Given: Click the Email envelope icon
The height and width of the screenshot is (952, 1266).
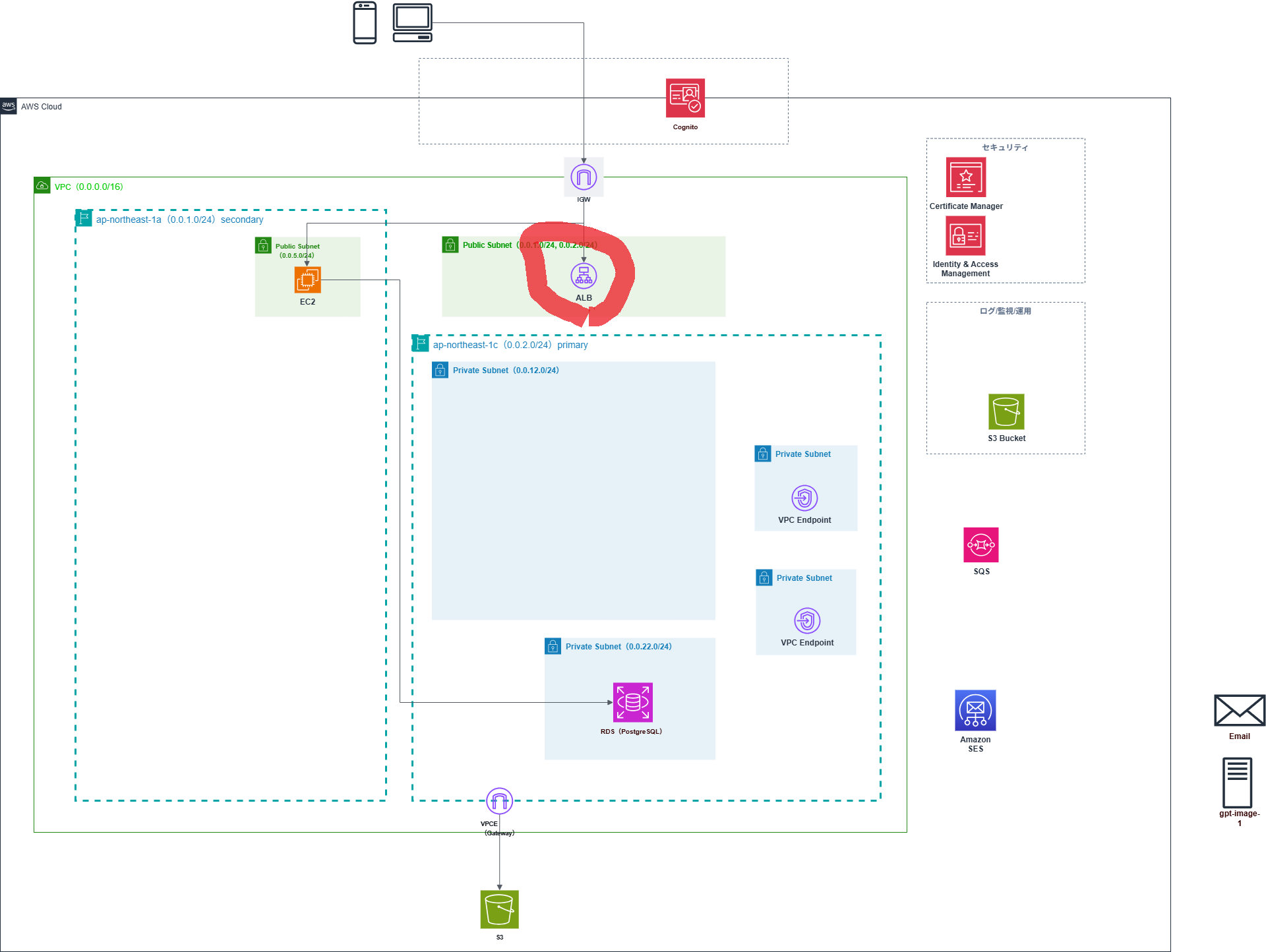Looking at the screenshot, I should pyautogui.click(x=1239, y=711).
